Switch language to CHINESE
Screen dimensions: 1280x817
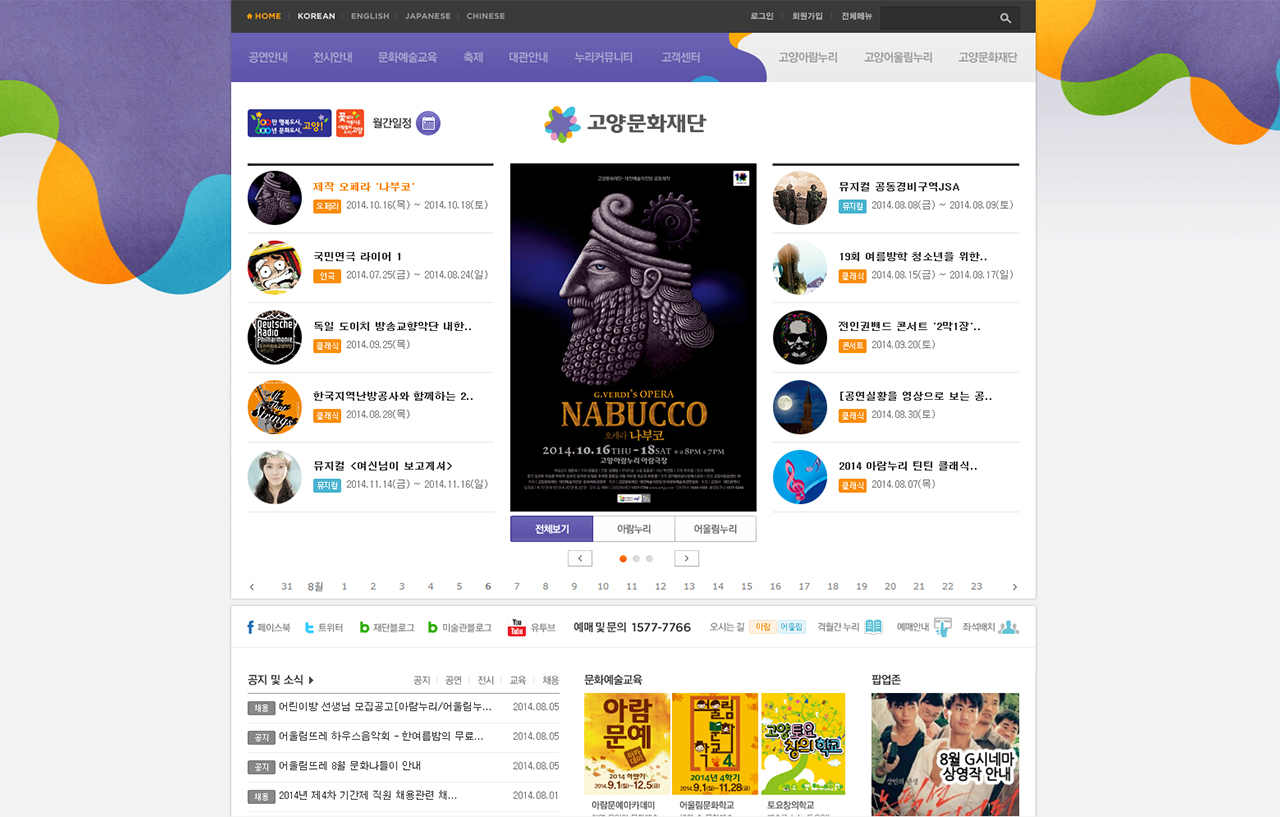click(486, 16)
